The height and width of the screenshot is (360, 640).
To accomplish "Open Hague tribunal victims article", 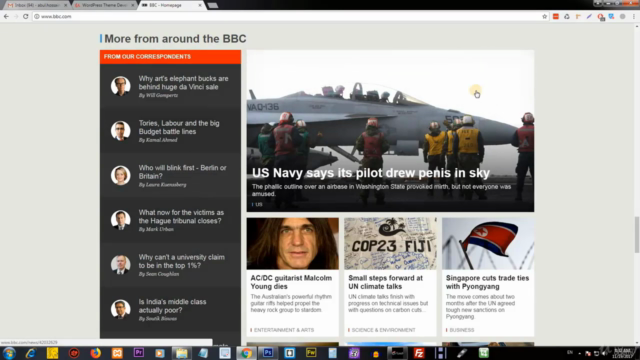I will pyautogui.click(x=181, y=217).
